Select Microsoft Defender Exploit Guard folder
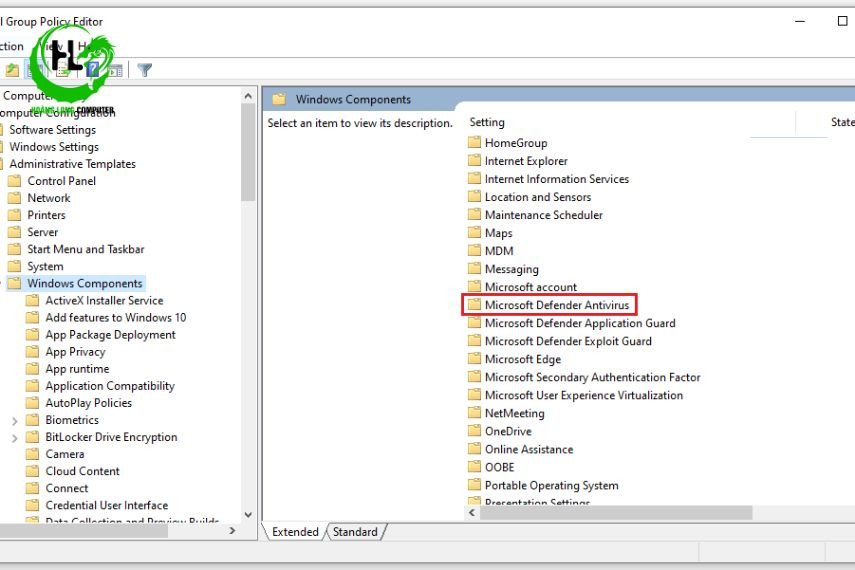This screenshot has width=855, height=570. (560, 341)
